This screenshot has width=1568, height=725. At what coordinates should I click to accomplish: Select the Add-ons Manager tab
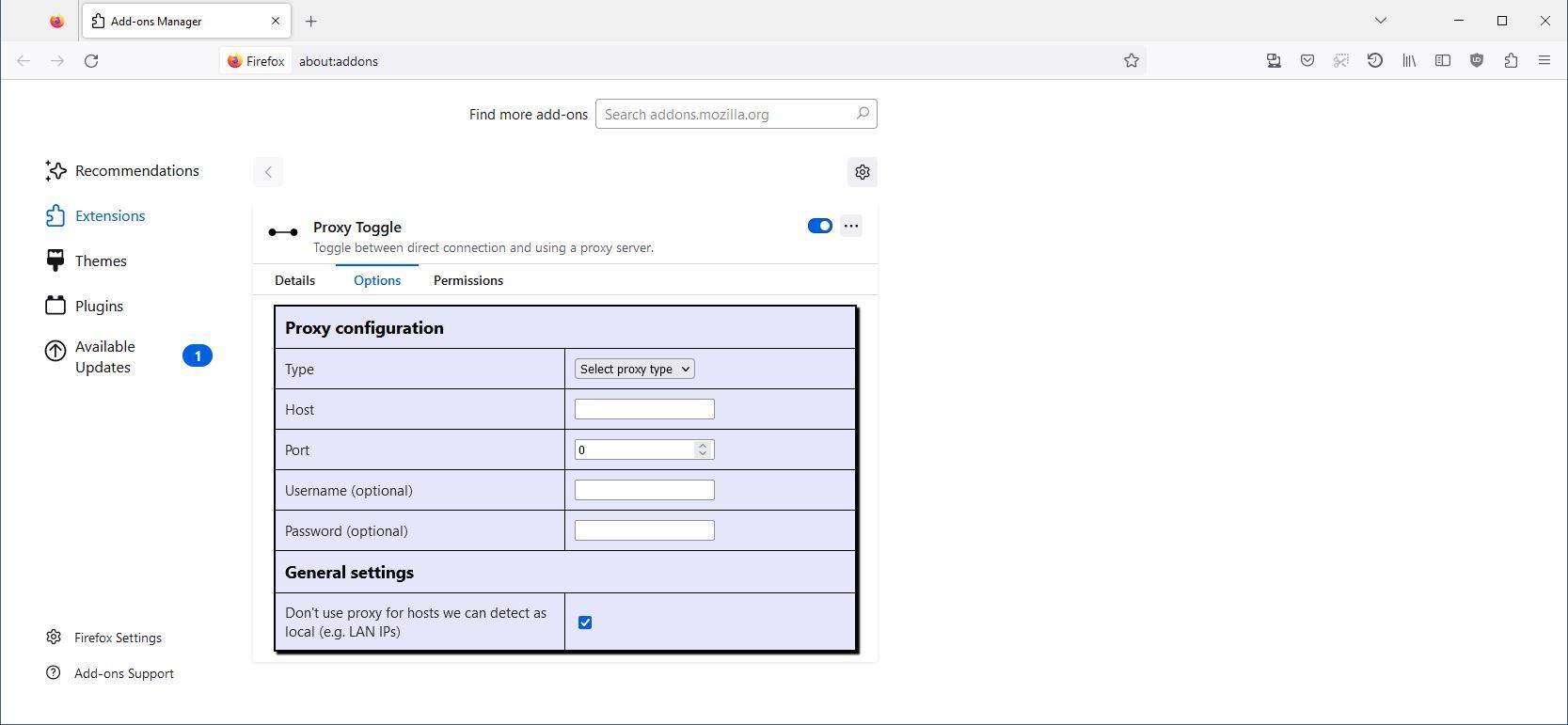(186, 21)
